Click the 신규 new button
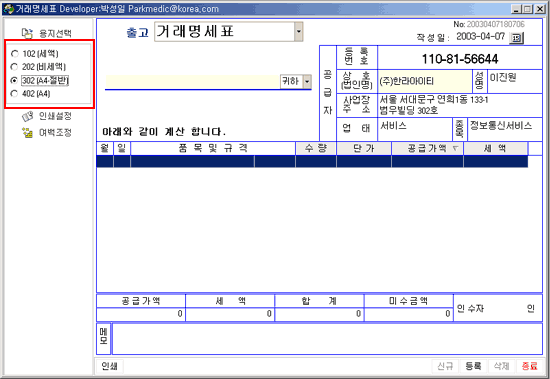Screen dimensions: 550x379 (x=445, y=366)
